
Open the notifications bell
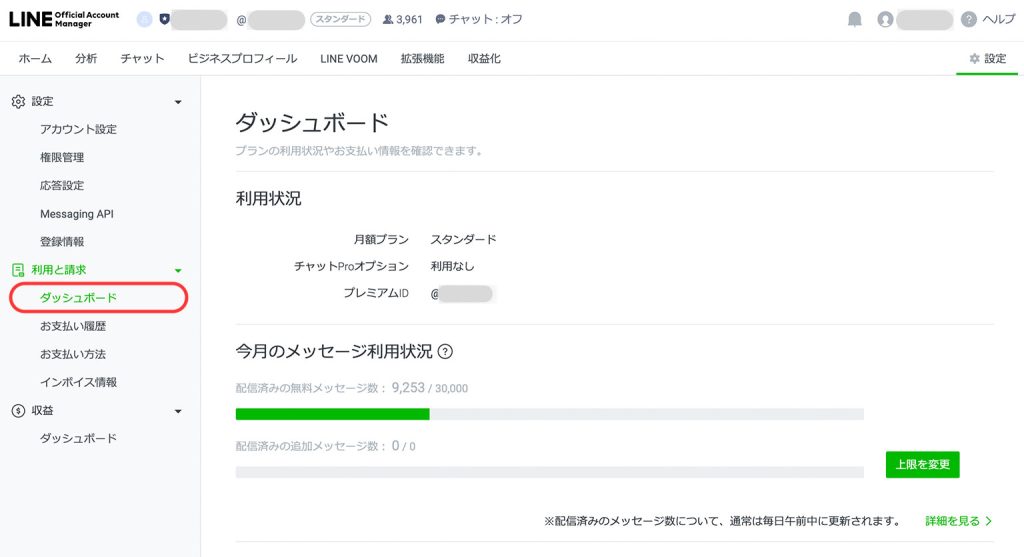tap(854, 19)
